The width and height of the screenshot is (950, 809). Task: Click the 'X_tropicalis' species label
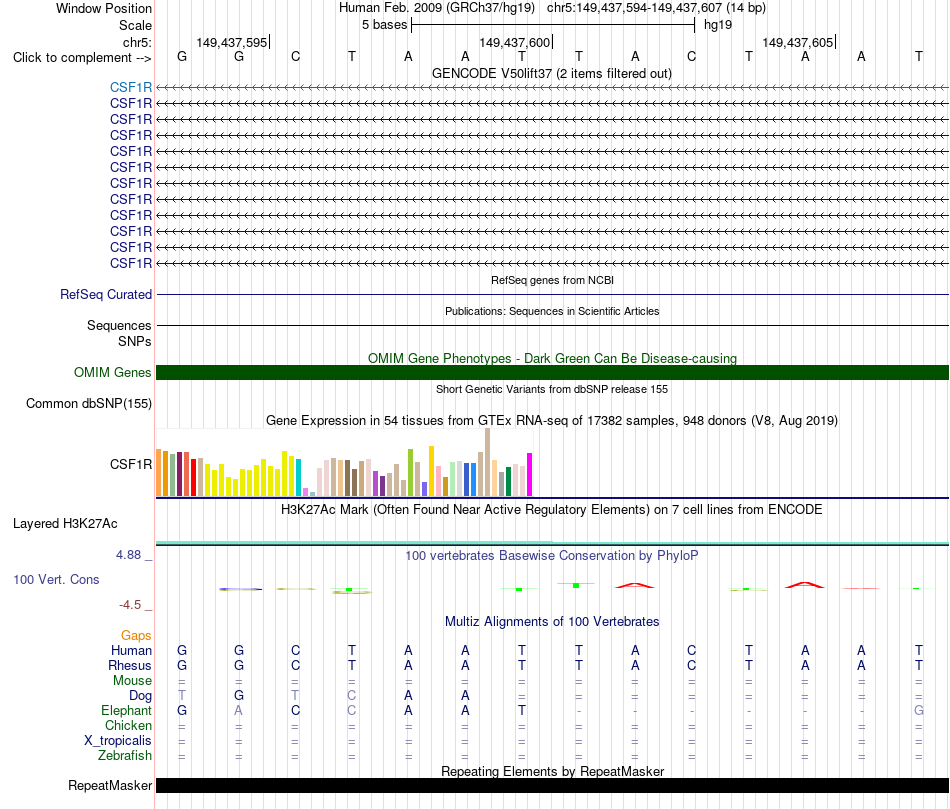click(118, 741)
